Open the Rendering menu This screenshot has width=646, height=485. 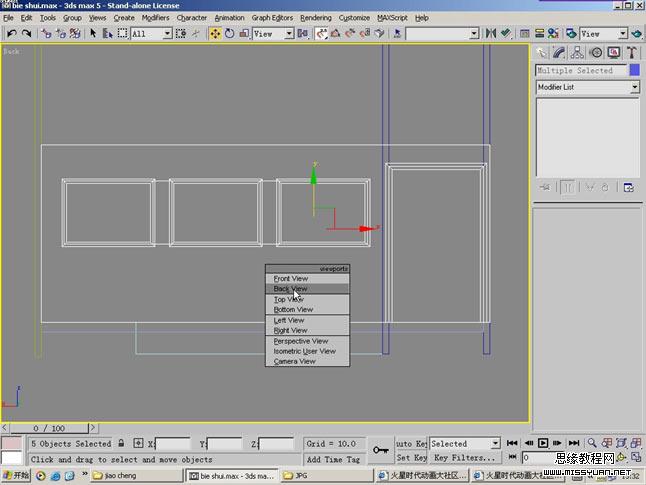[316, 18]
